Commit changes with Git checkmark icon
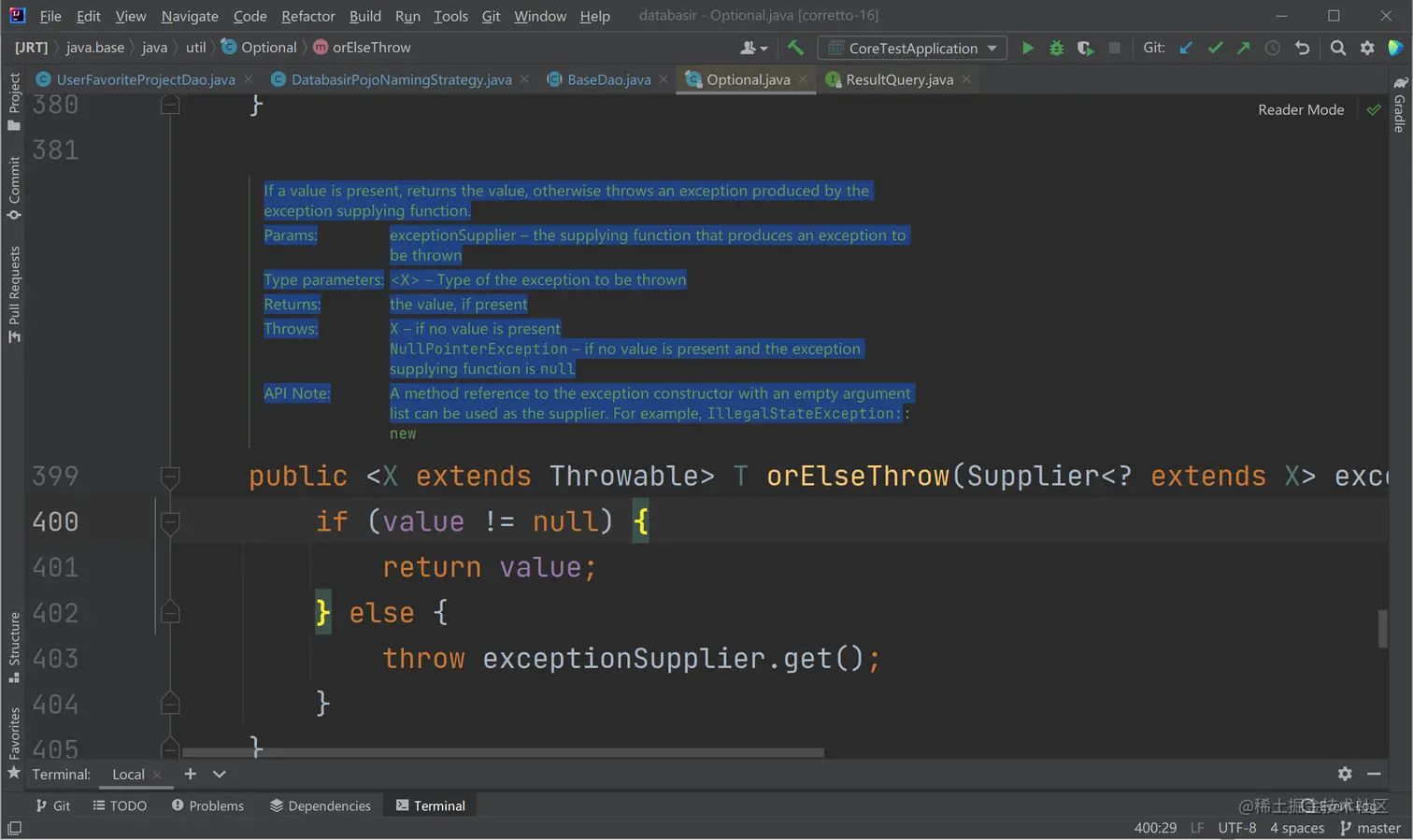Image resolution: width=1413 pixels, height=840 pixels. pos(1214,48)
